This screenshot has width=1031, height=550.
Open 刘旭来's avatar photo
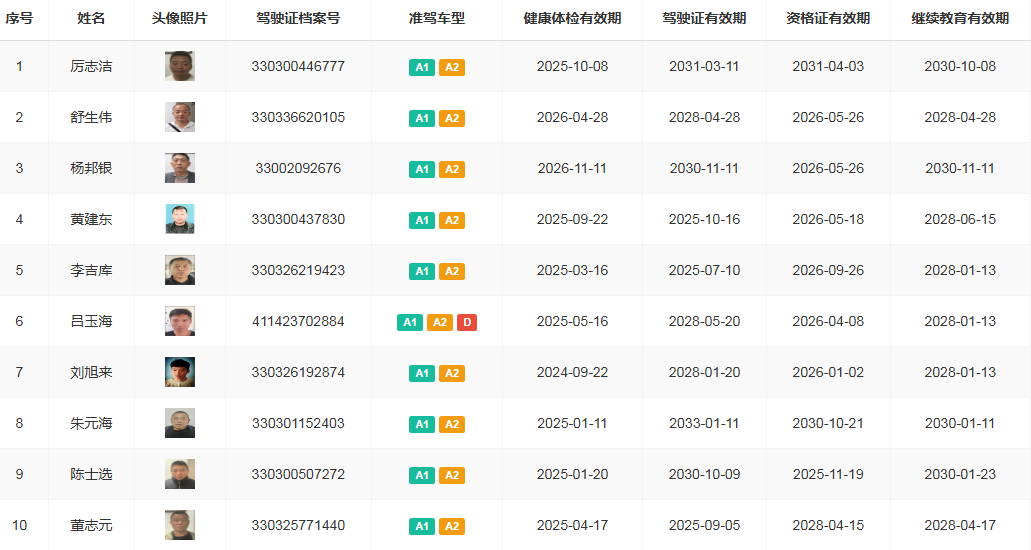click(180, 372)
